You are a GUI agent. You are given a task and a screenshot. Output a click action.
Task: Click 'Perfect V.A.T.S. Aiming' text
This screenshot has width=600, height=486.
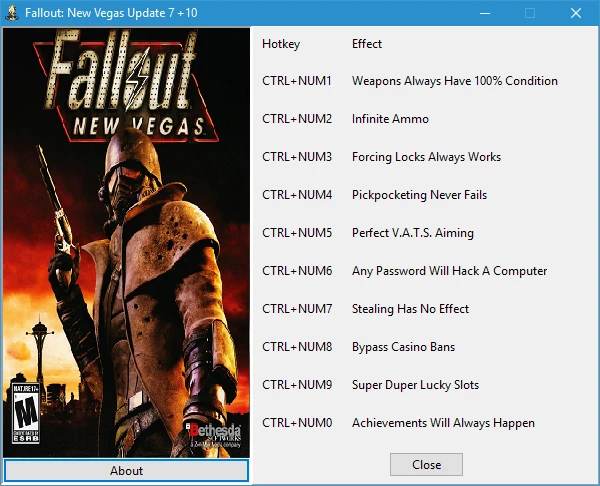coord(413,233)
